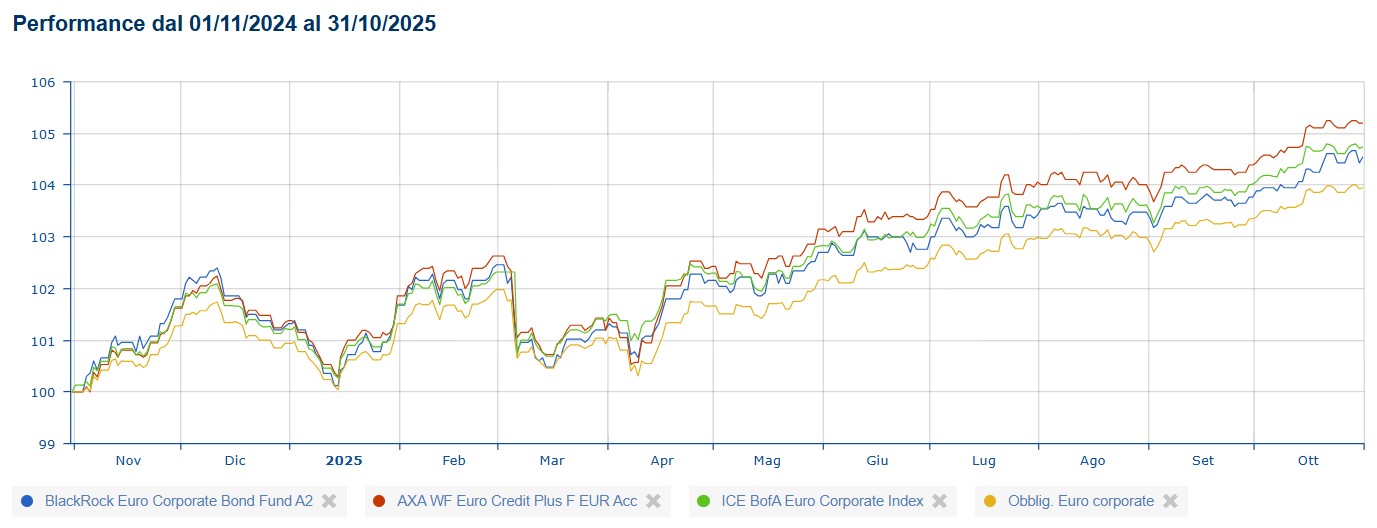Image resolution: width=1377 pixels, height=528 pixels.
Task: Select ICE BofA Euro Corporate Index label
Action: click(820, 501)
